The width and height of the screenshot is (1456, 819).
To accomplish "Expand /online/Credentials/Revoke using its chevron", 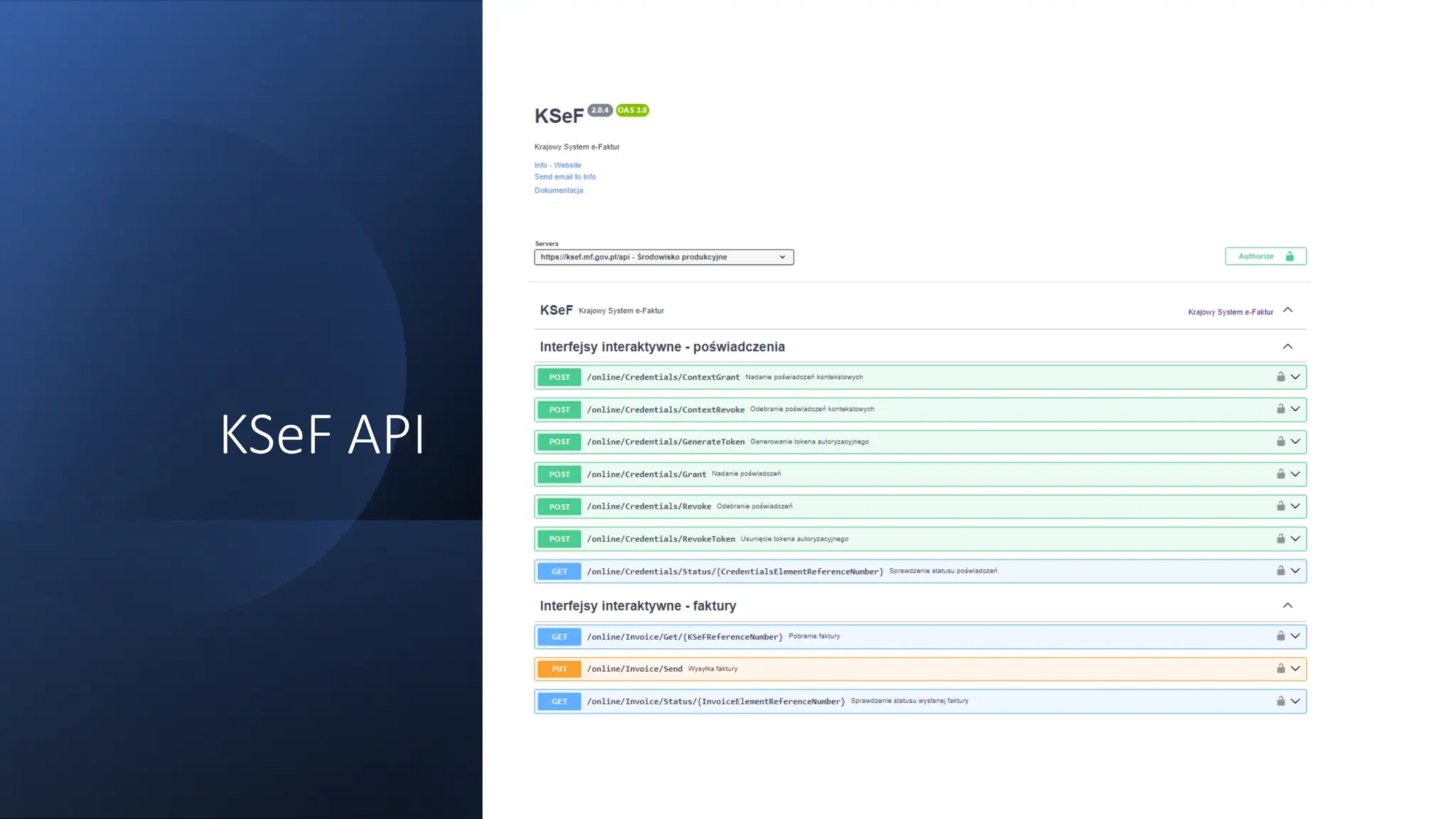I will pyautogui.click(x=1295, y=506).
